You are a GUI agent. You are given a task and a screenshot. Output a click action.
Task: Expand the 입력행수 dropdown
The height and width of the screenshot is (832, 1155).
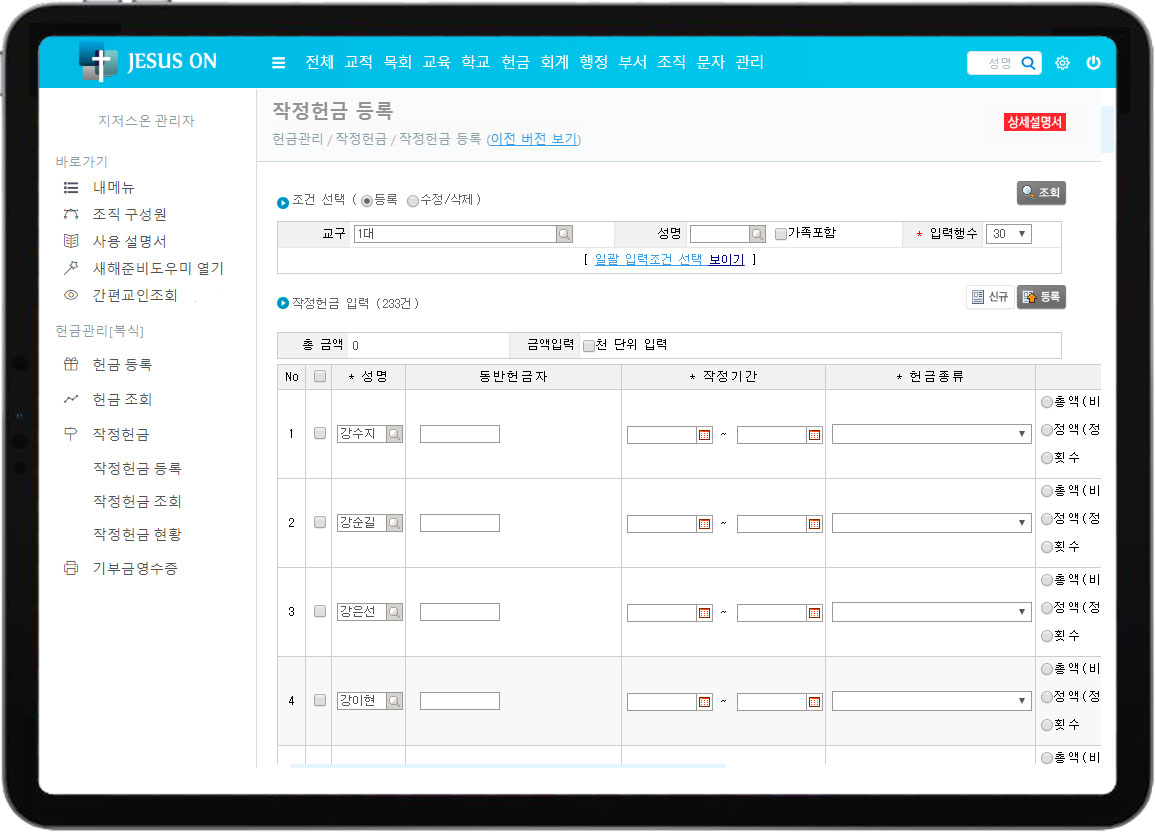click(1008, 234)
